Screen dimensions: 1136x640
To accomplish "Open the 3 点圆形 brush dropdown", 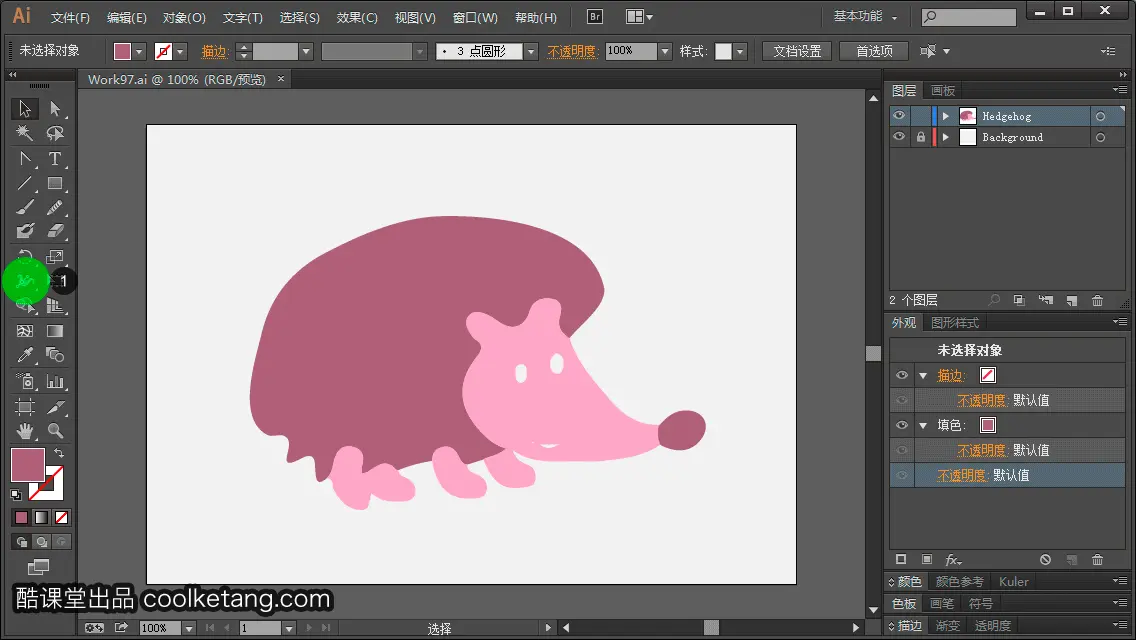I will coord(531,51).
